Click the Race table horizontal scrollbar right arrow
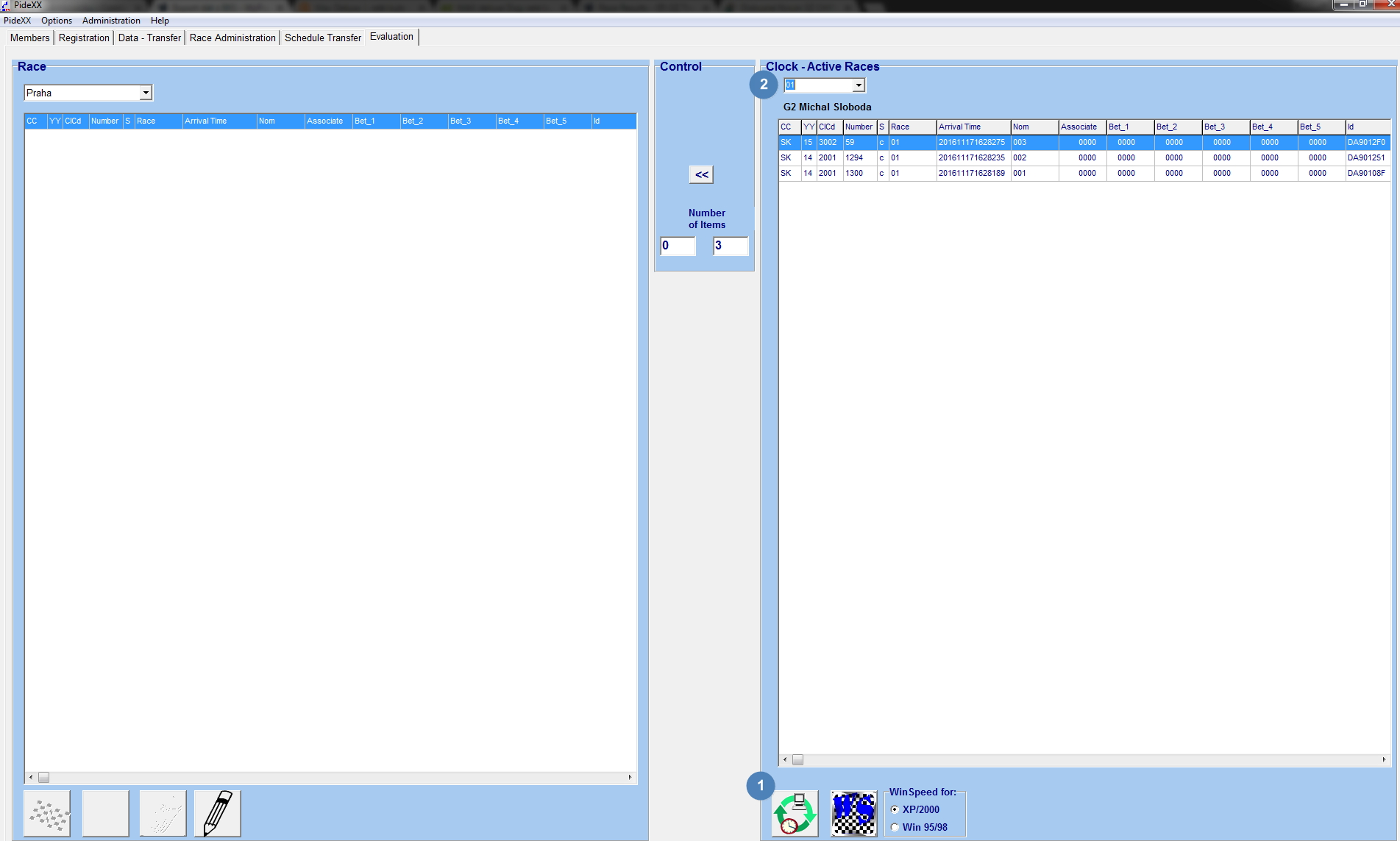The image size is (1400, 841). [x=630, y=777]
